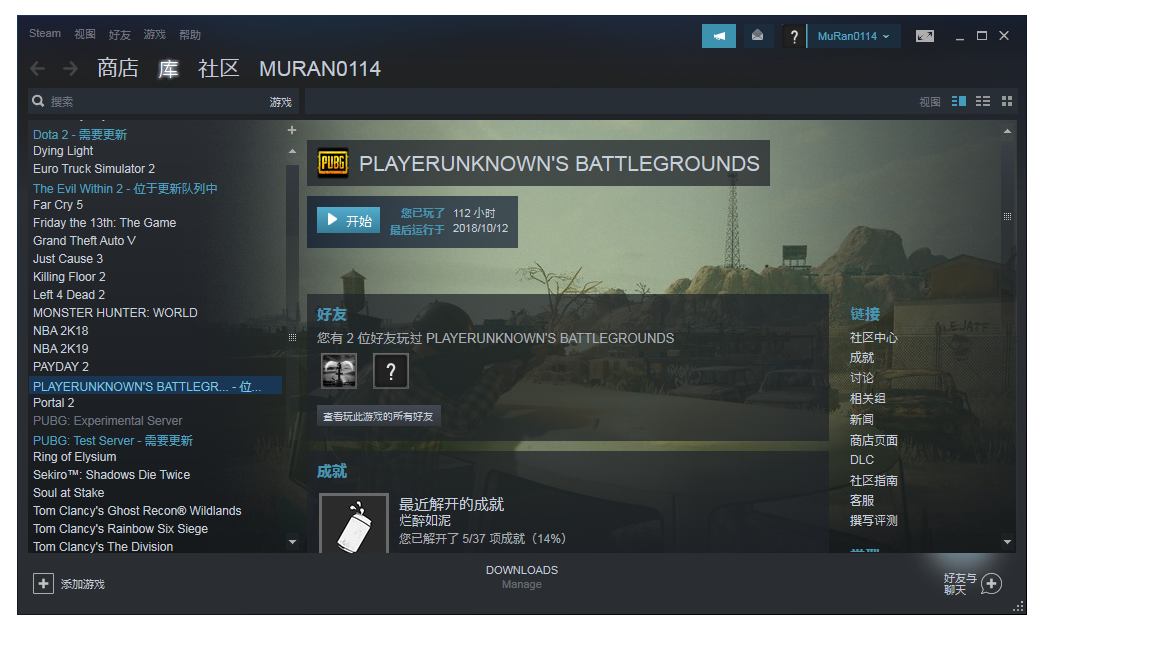This screenshot has height=648, width=1152.
Task: Open the 帮助 menu
Action: 190,35
